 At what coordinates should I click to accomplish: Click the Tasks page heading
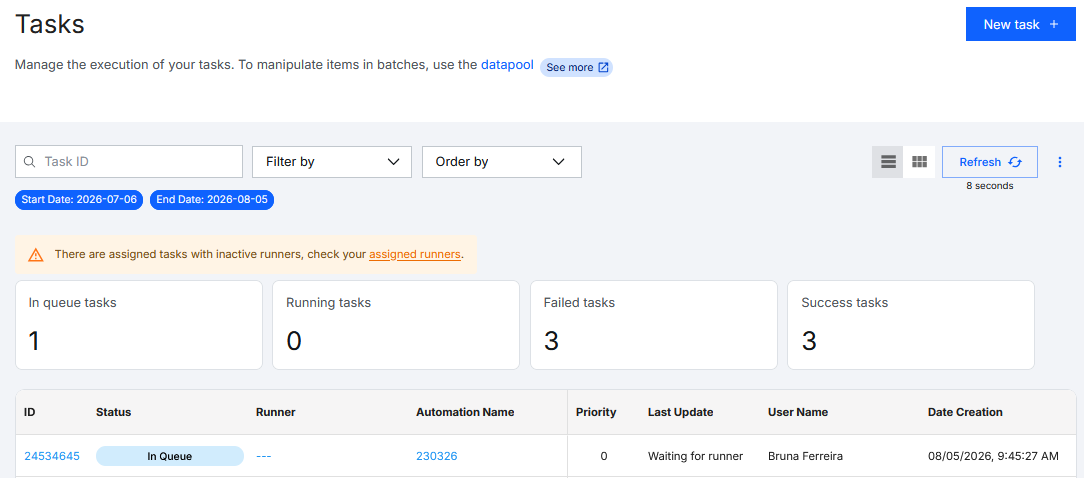(50, 24)
